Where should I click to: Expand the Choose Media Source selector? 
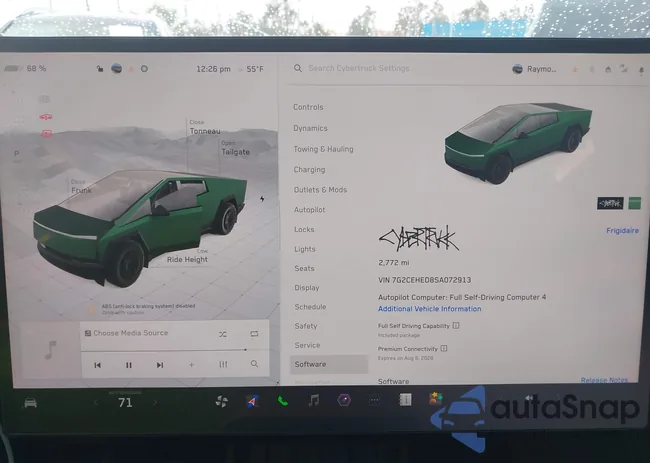click(130, 333)
